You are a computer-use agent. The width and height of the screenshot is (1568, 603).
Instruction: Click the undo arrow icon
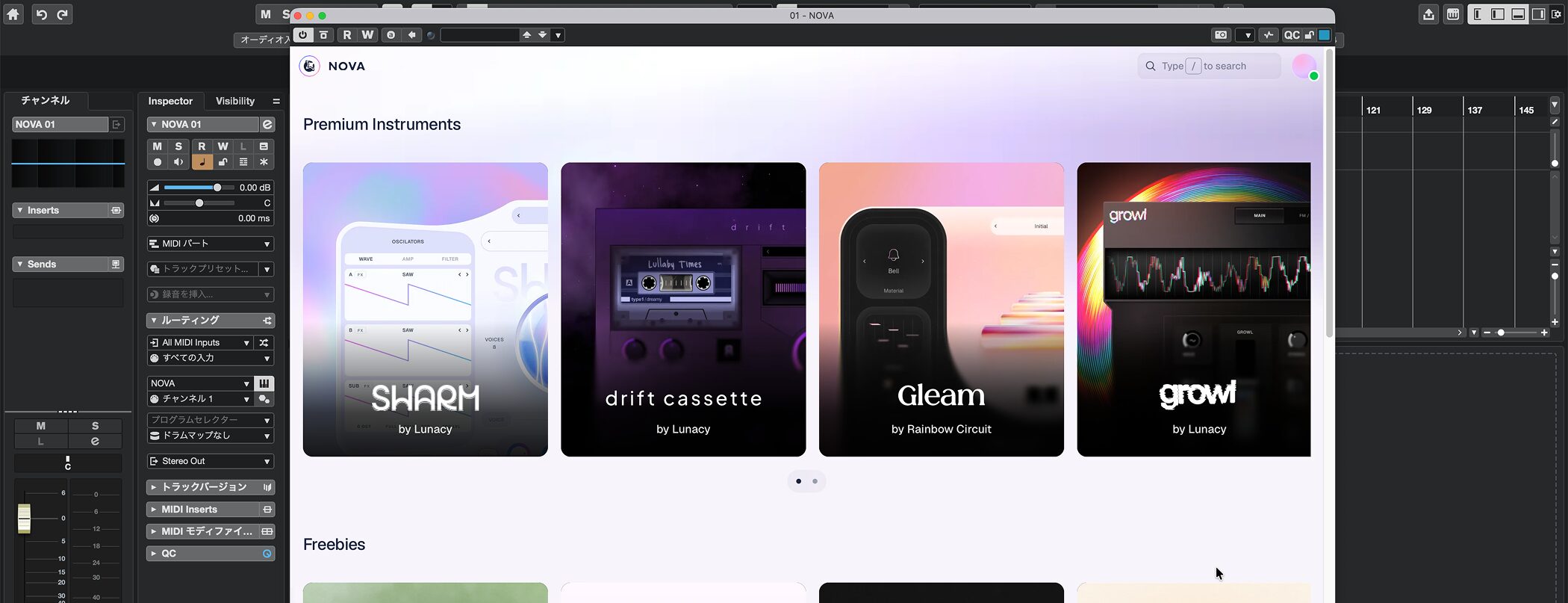point(42,14)
